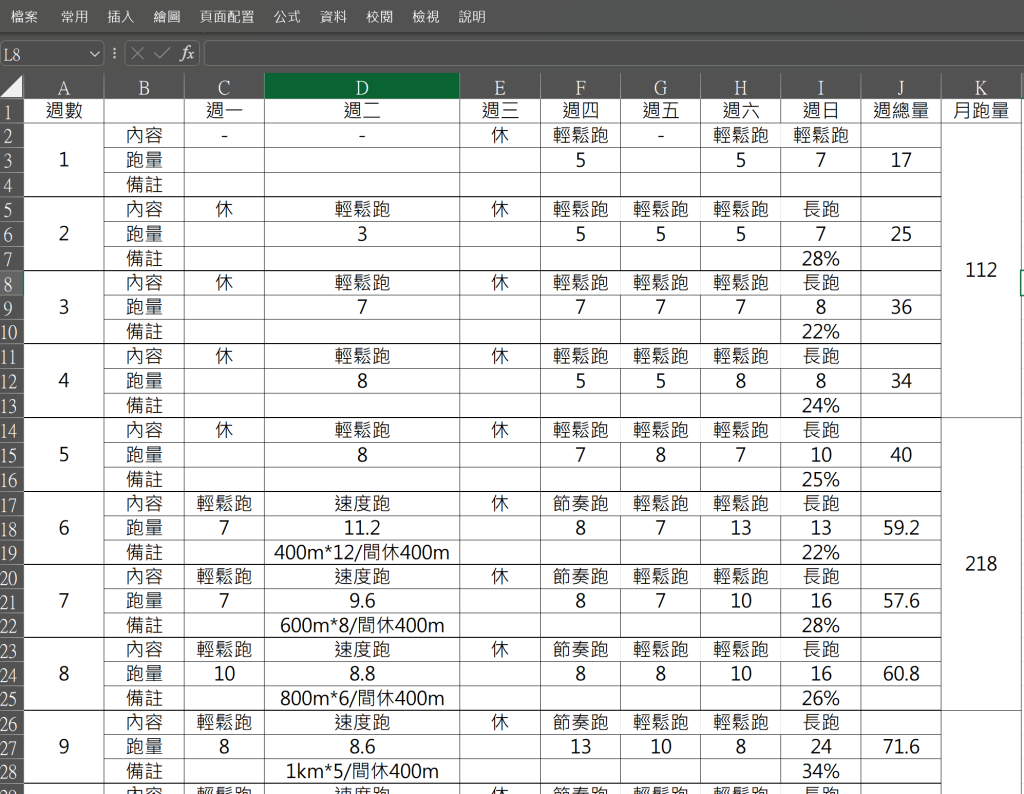This screenshot has height=794, width=1024.
Task: Click the Insert Function fx icon
Action: (x=187, y=54)
